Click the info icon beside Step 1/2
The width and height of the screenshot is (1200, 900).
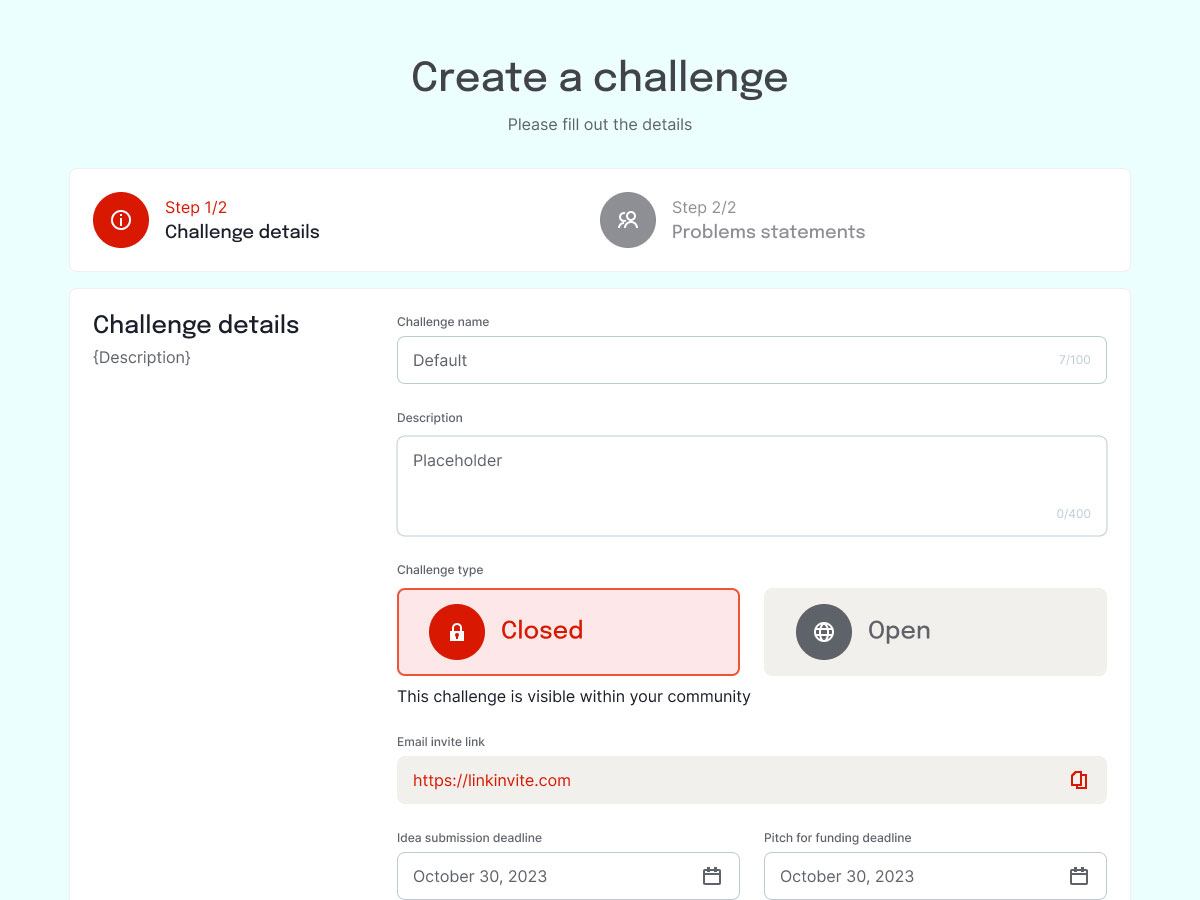point(121,220)
